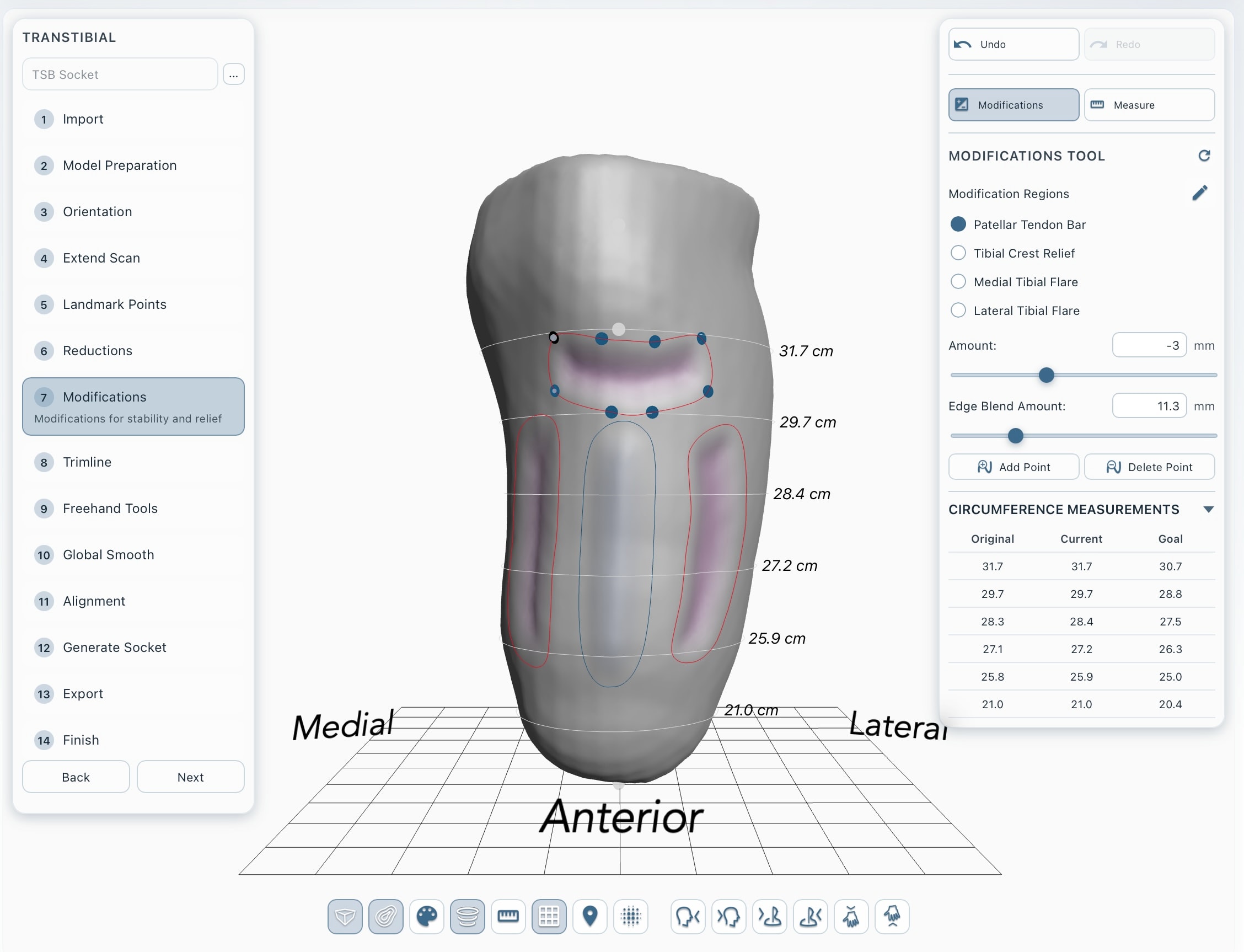This screenshot has width=1244, height=952.
Task: Go to step 2 Model Preparation
Action: pyautogui.click(x=133, y=165)
